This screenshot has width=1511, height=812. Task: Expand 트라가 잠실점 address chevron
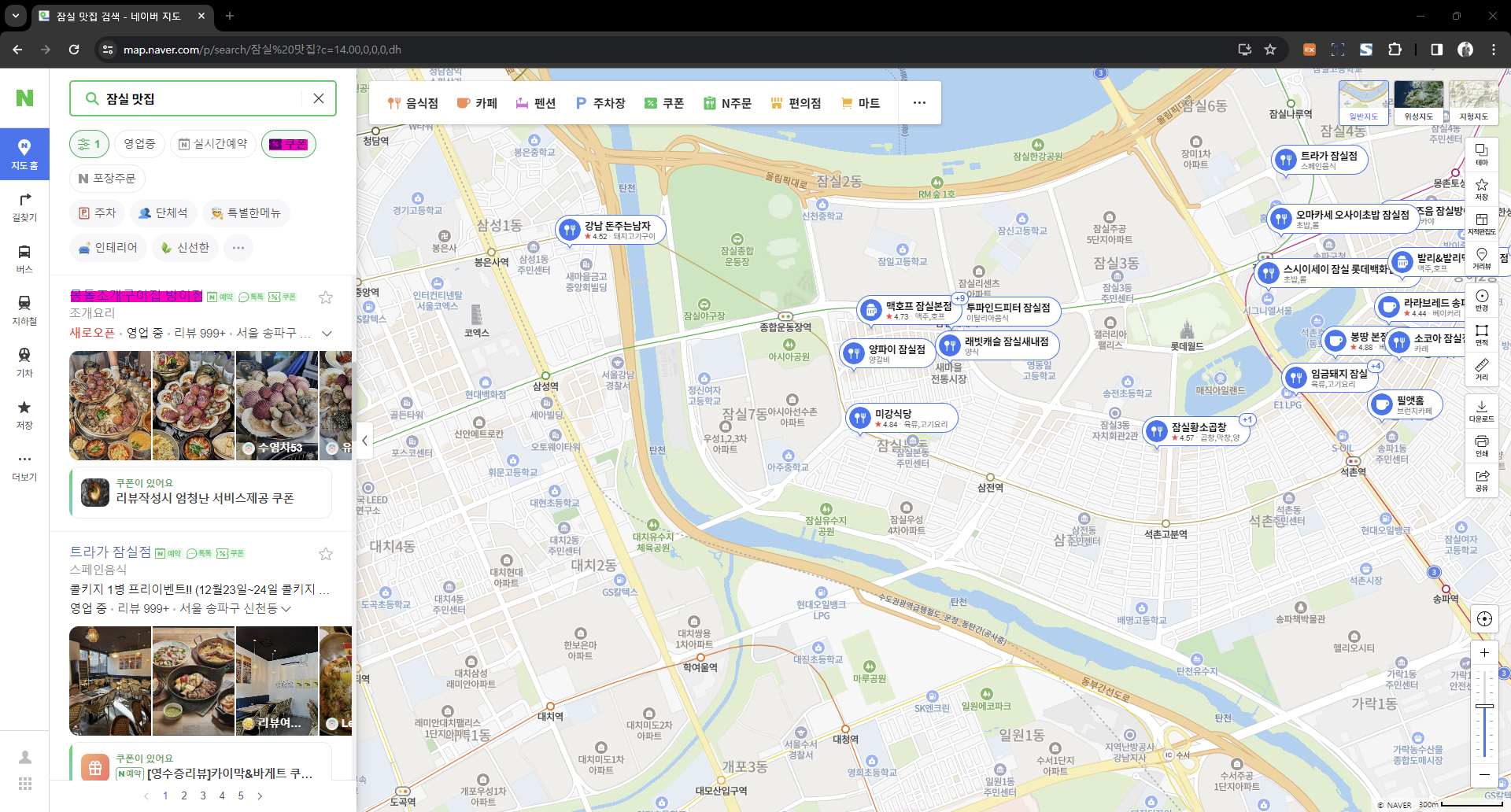point(286,609)
